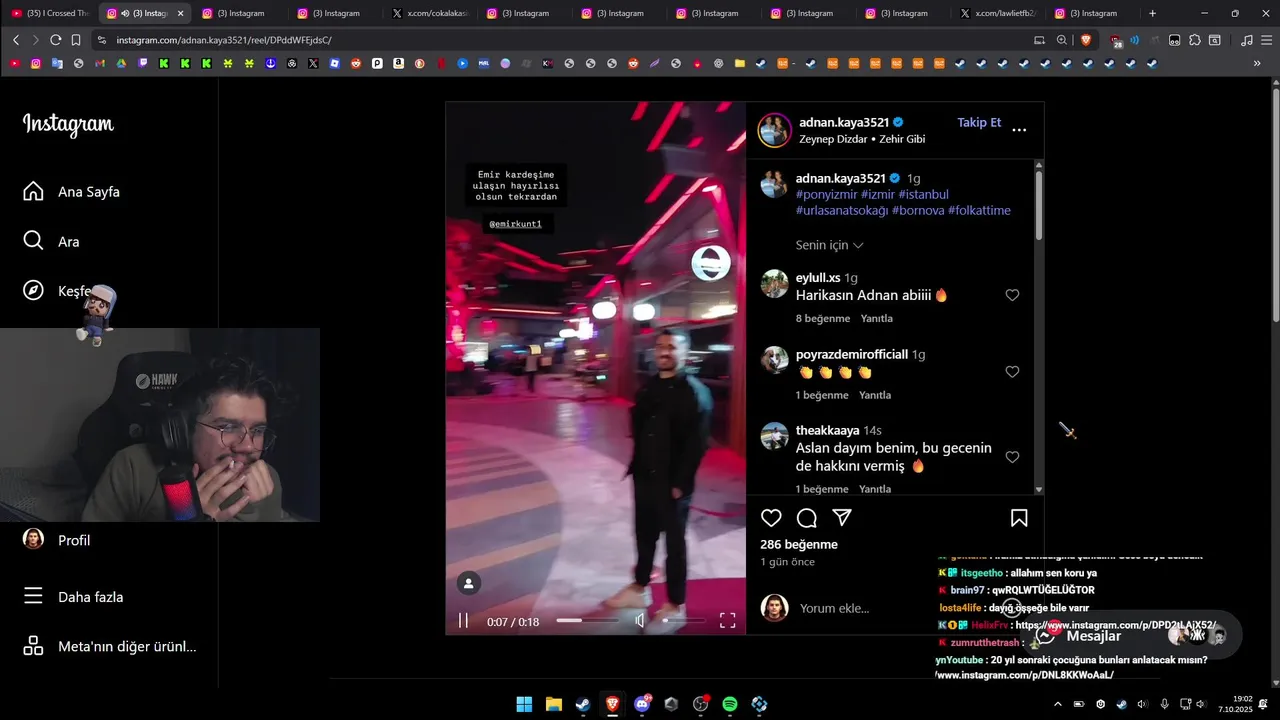Image resolution: width=1280 pixels, height=720 pixels.
Task: Switch to I Crossed The YouTube tab
Action: (50, 13)
